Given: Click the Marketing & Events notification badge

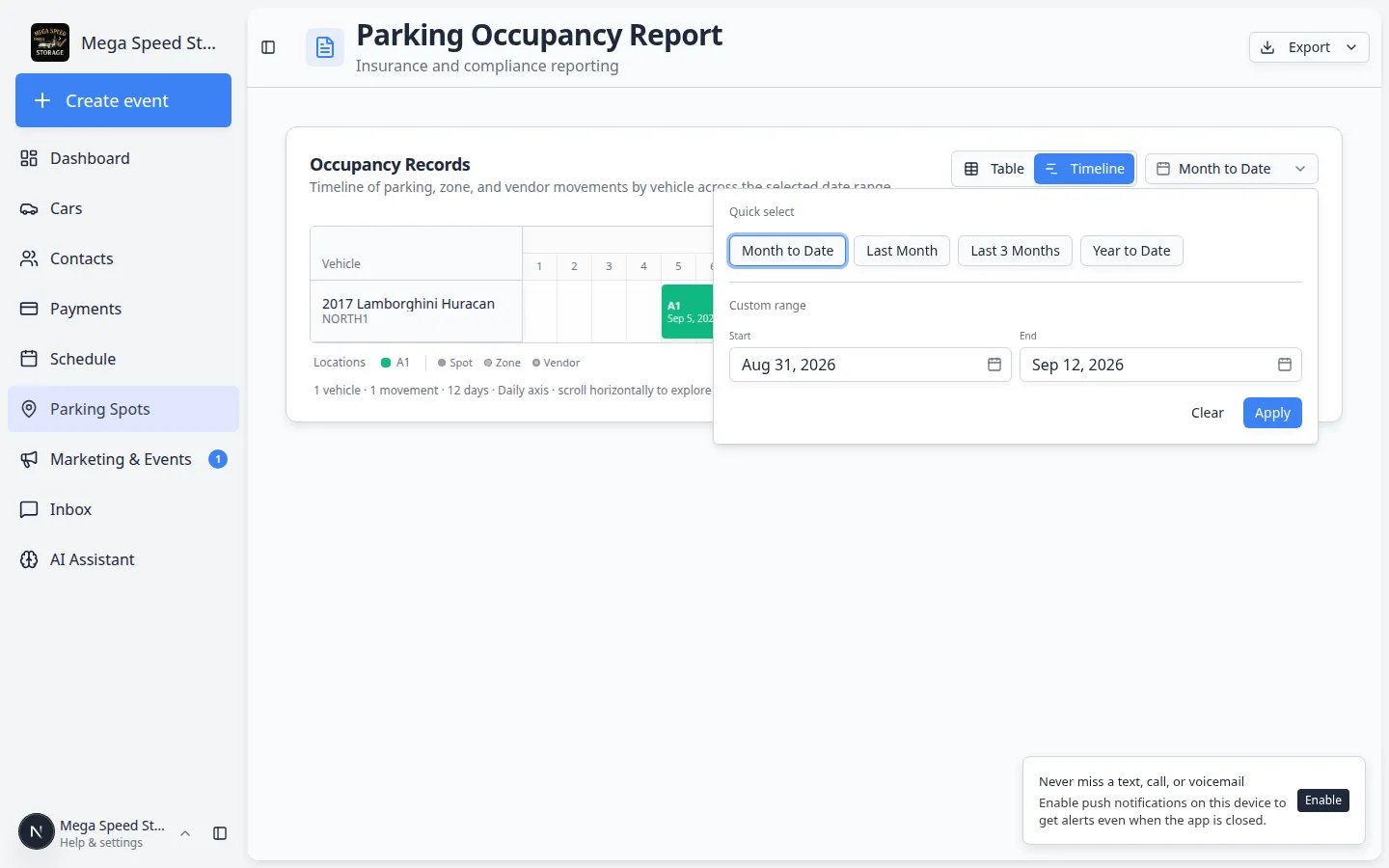Looking at the screenshot, I should 218,459.
